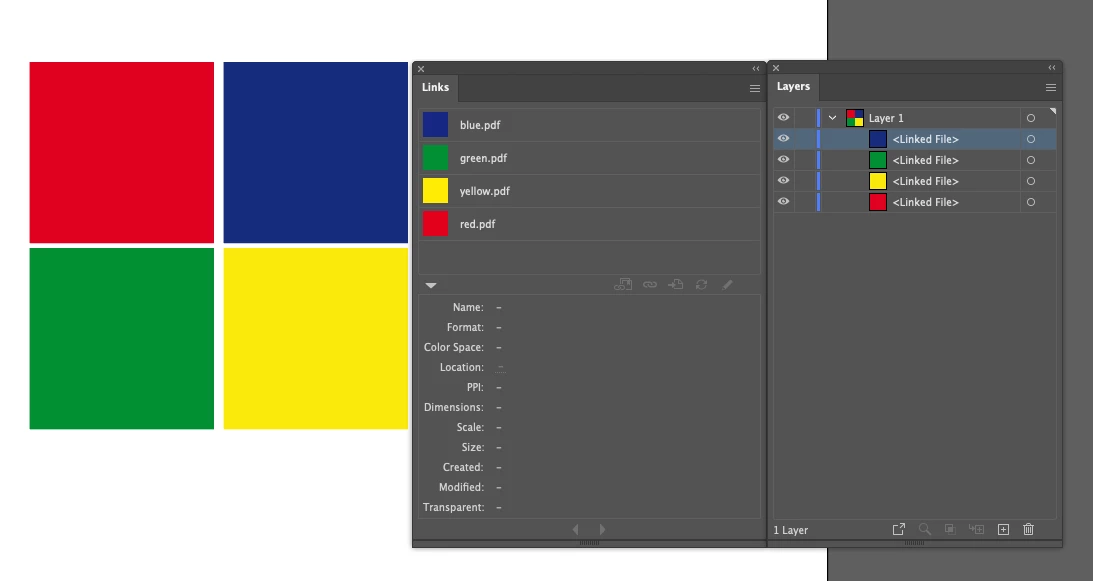Select red.pdf in Links list
Image resolution: width=1093 pixels, height=581 pixels.
coord(589,224)
